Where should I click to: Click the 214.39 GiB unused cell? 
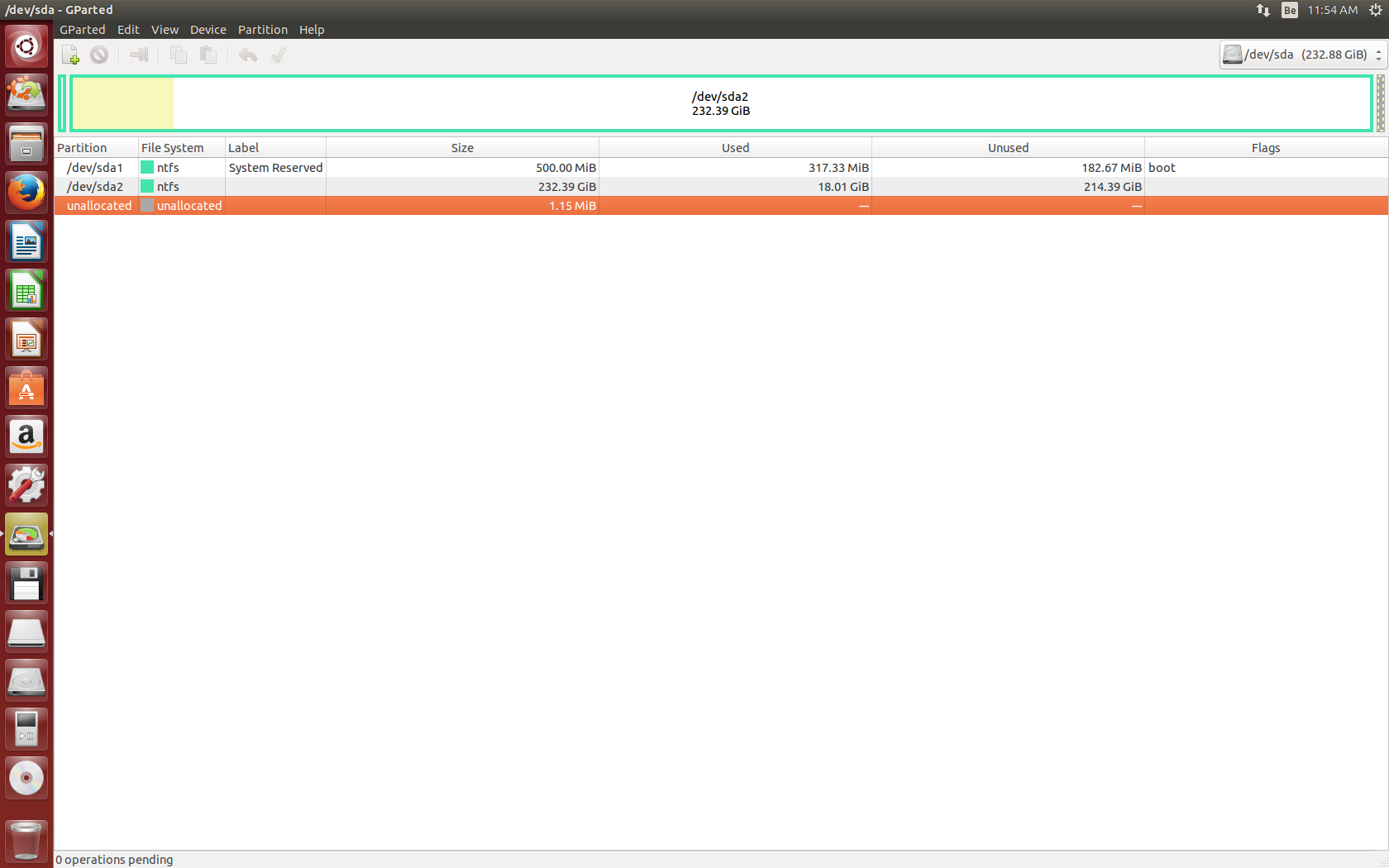1008,187
